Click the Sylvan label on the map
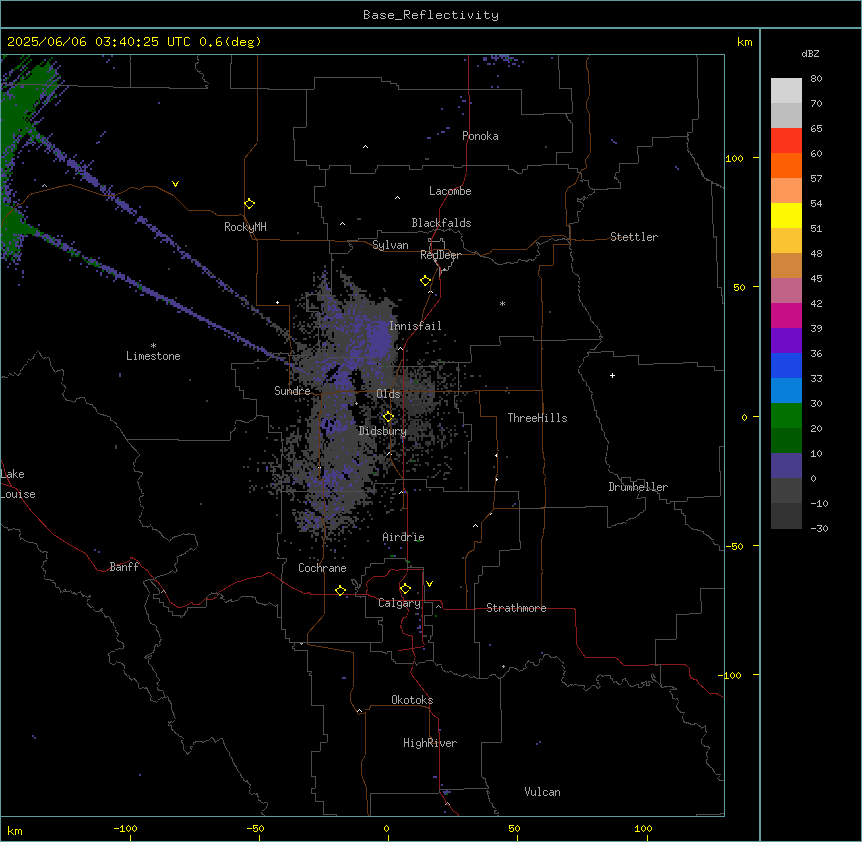This screenshot has width=862, height=842. point(390,245)
